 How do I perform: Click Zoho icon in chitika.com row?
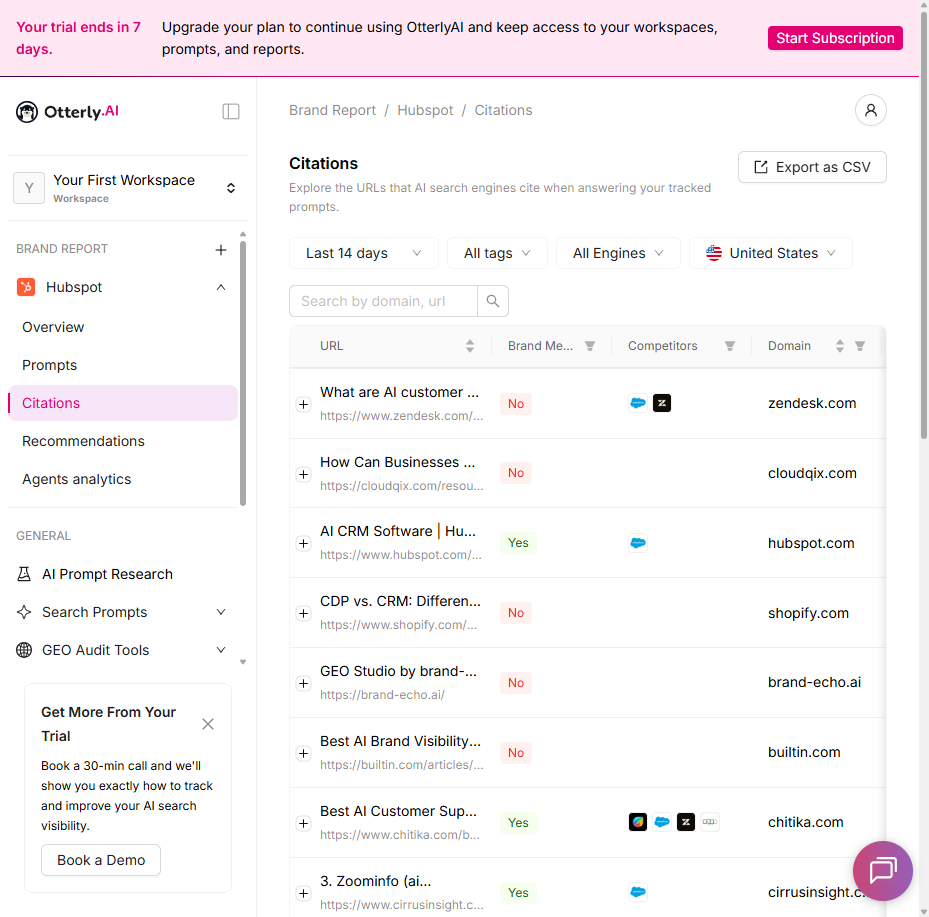click(x=710, y=822)
